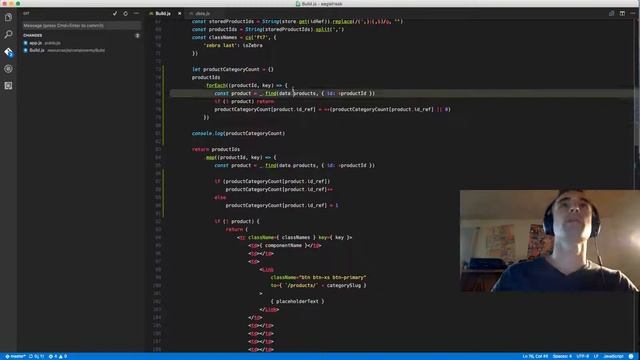Click the git sync status indicator
This screenshot has height=360, width=640.
(x=36, y=356)
